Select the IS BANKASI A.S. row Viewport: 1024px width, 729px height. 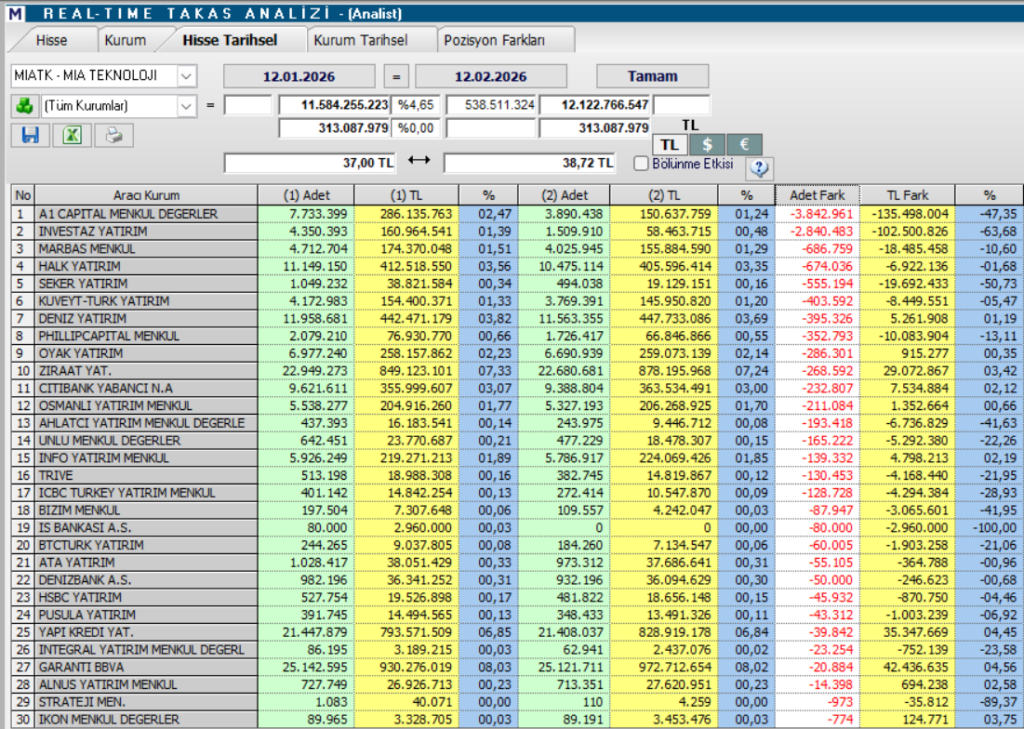click(517, 527)
